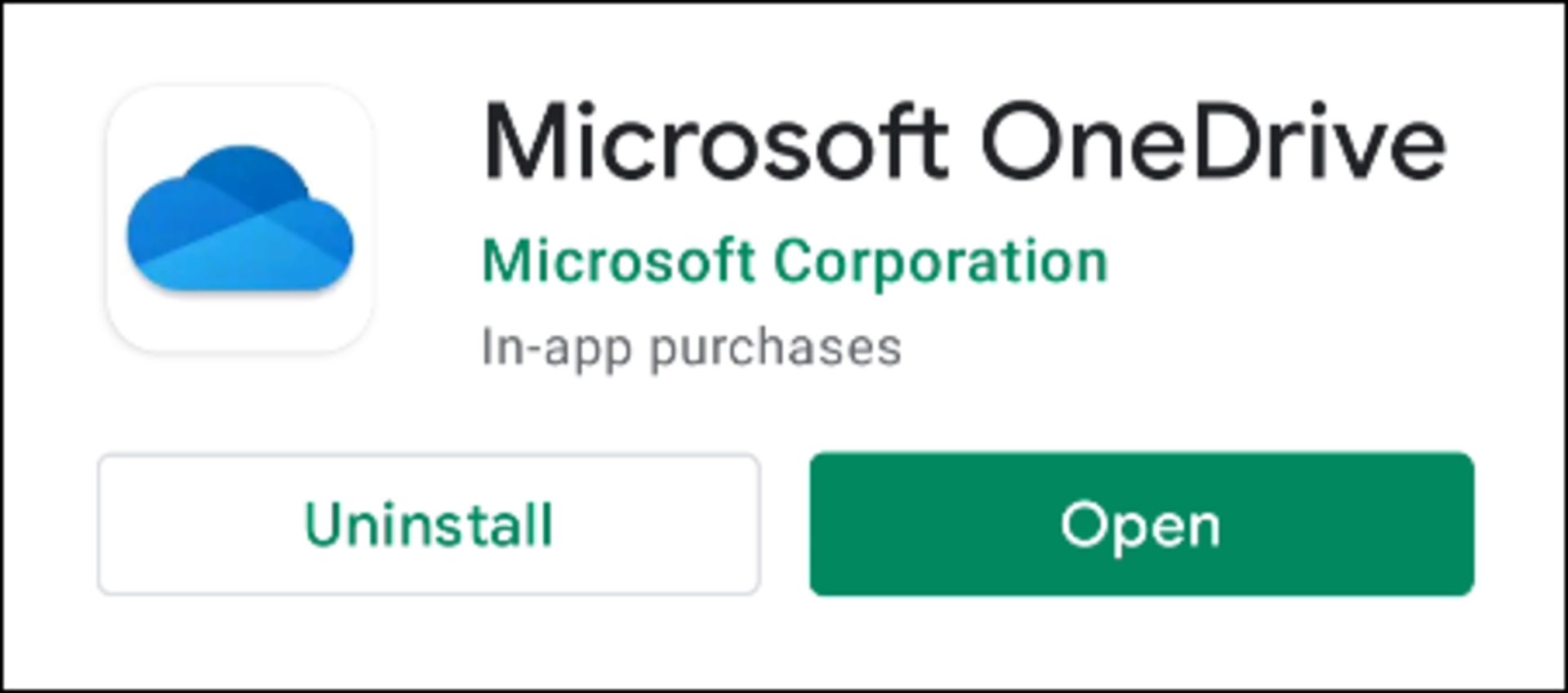The width and height of the screenshot is (1568, 693).
Task: Launch OneDrive using the Open button
Action: pyautogui.click(x=1142, y=524)
